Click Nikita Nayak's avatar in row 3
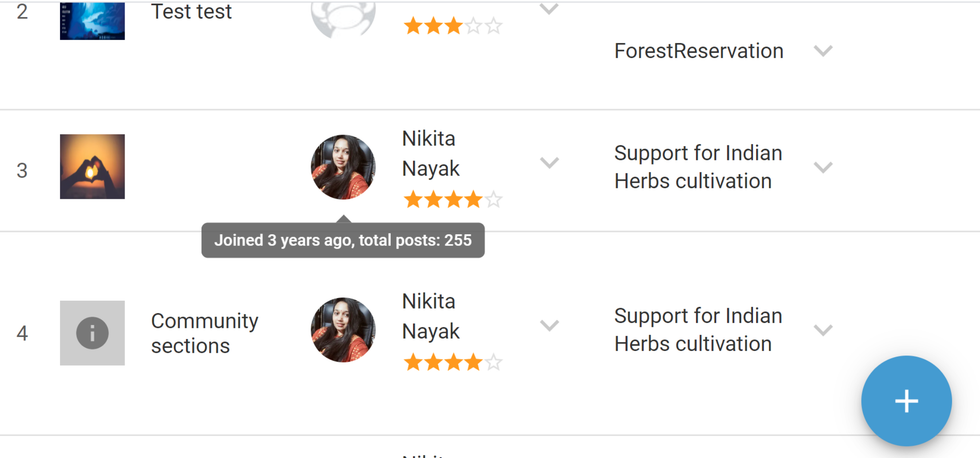 pos(343,167)
